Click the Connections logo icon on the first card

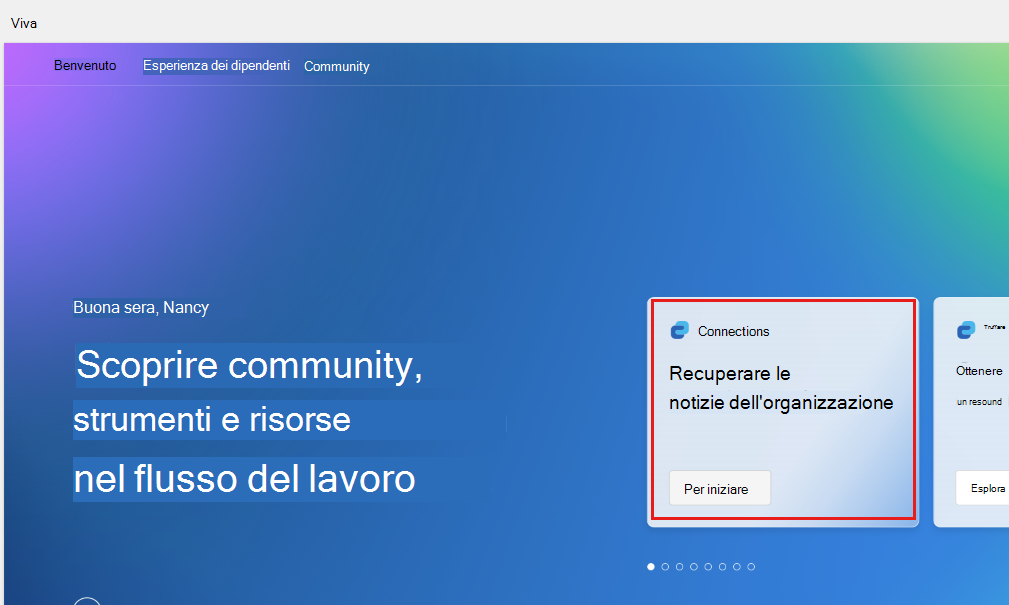coord(680,331)
